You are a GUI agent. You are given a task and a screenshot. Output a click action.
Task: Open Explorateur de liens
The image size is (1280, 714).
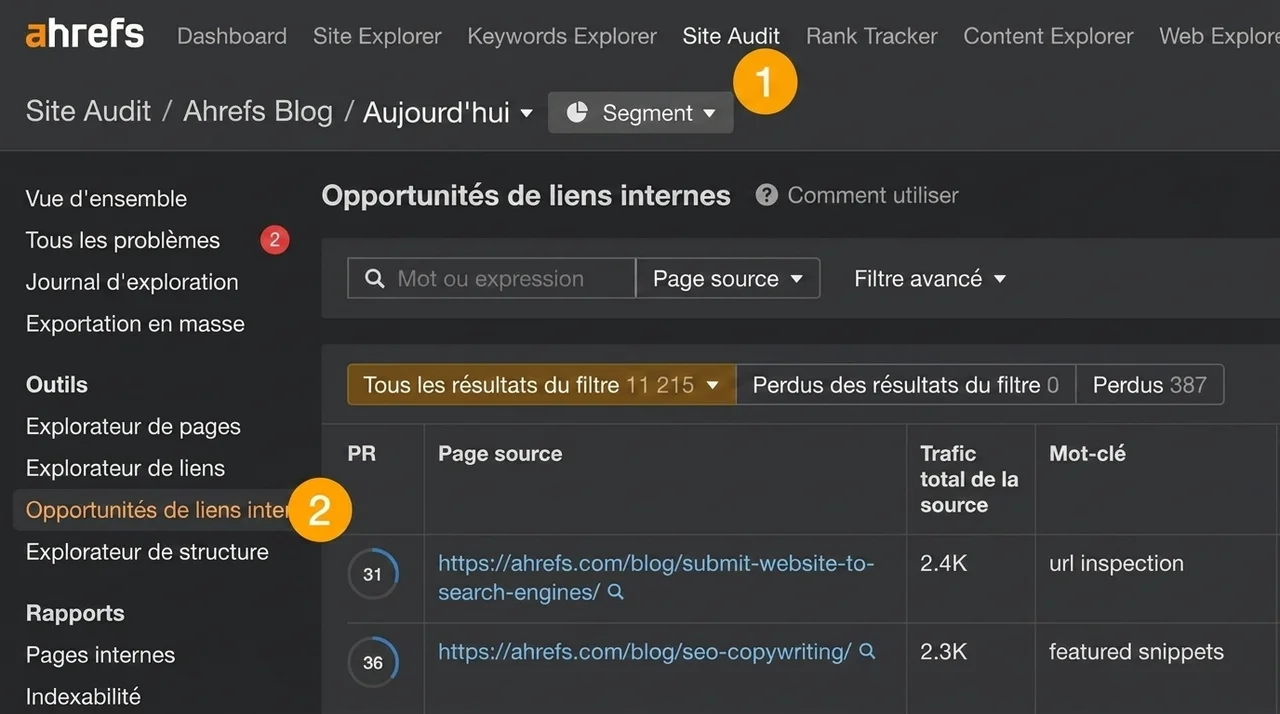pyautogui.click(x=125, y=468)
